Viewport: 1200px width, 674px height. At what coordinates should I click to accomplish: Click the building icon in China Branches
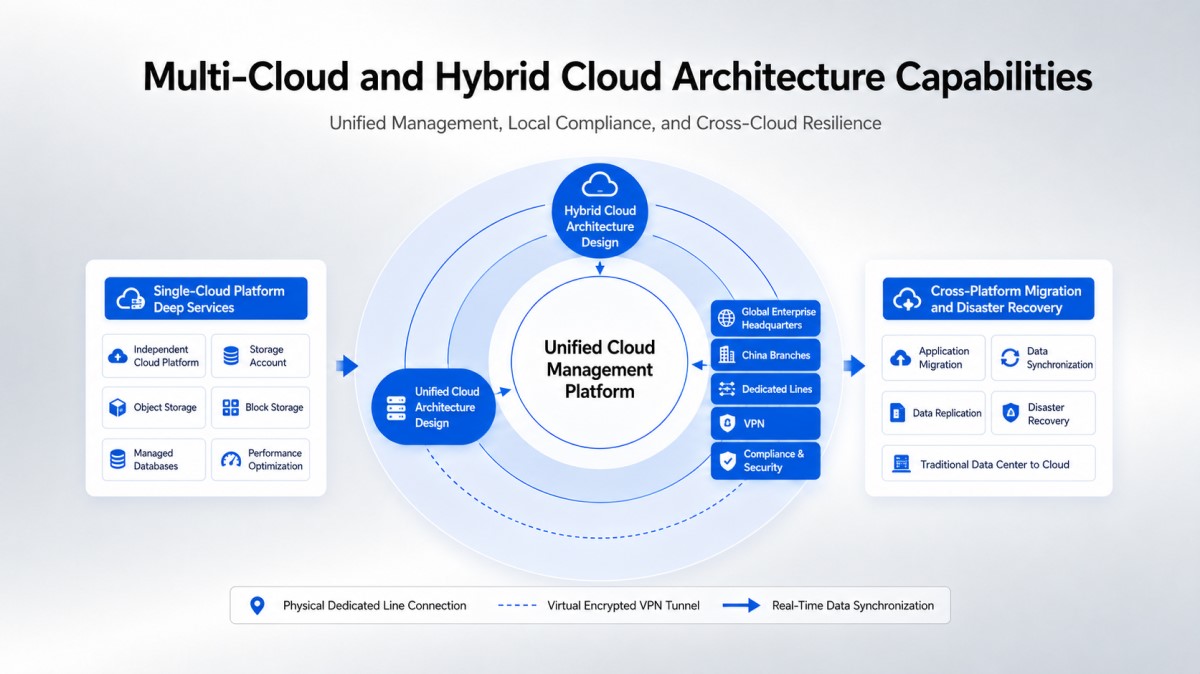726,355
